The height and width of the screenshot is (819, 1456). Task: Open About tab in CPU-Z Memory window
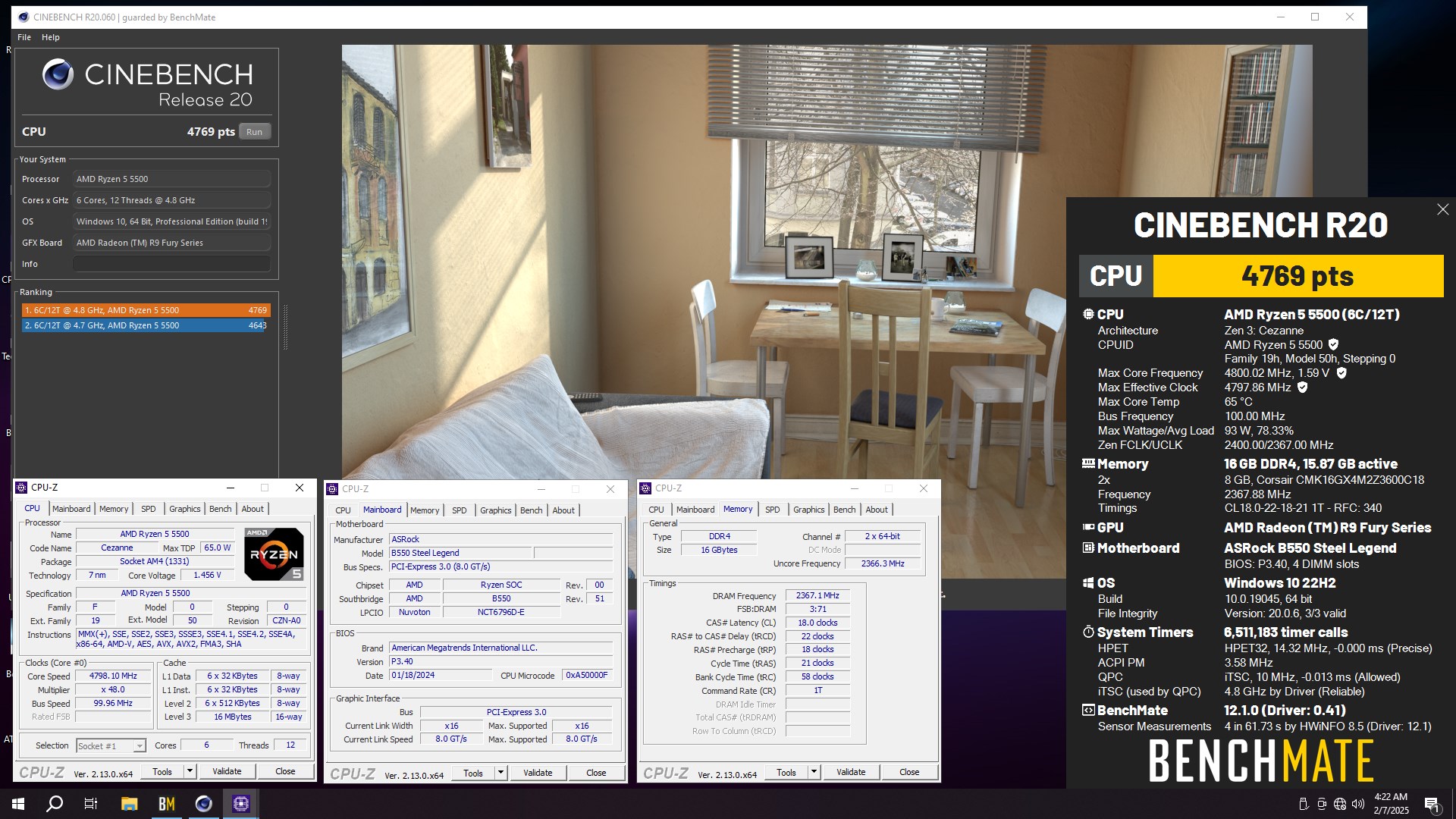coord(877,510)
